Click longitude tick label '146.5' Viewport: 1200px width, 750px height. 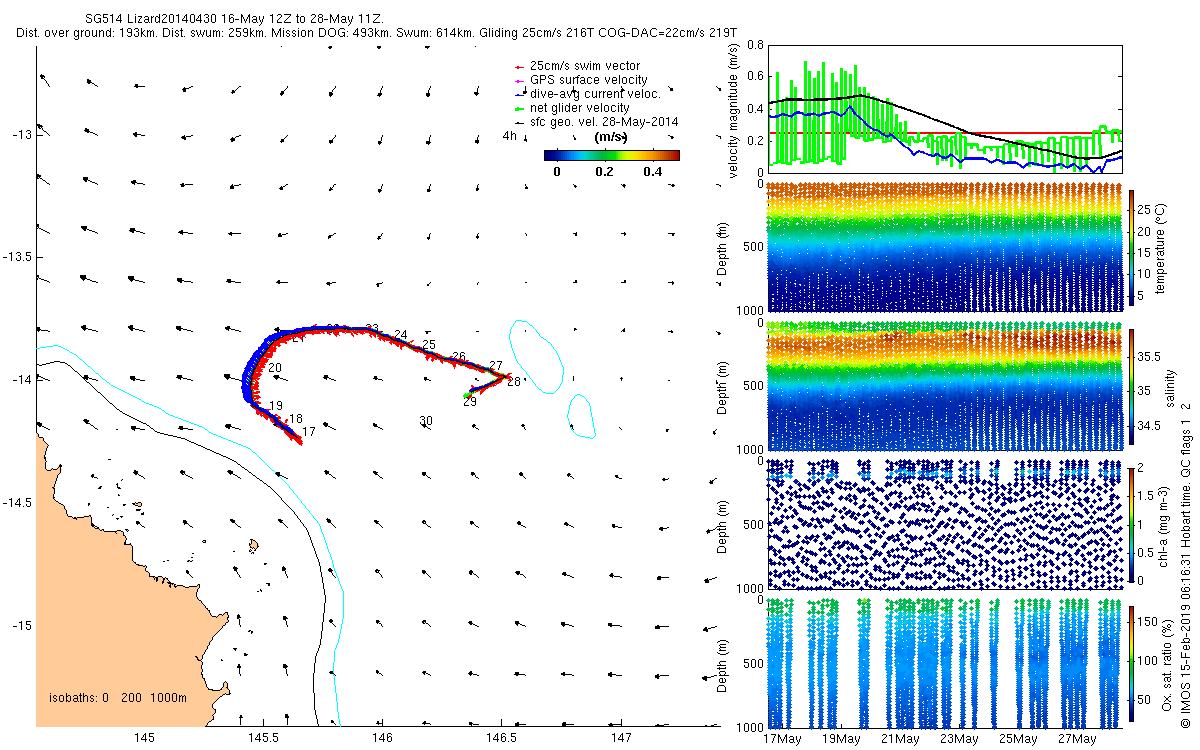[501, 738]
